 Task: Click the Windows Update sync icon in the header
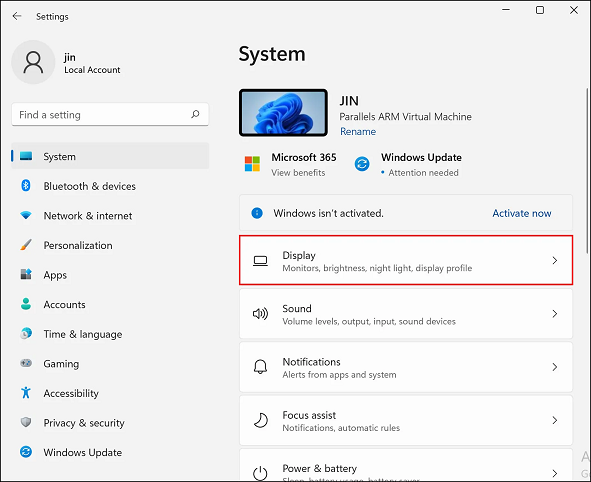(x=362, y=164)
